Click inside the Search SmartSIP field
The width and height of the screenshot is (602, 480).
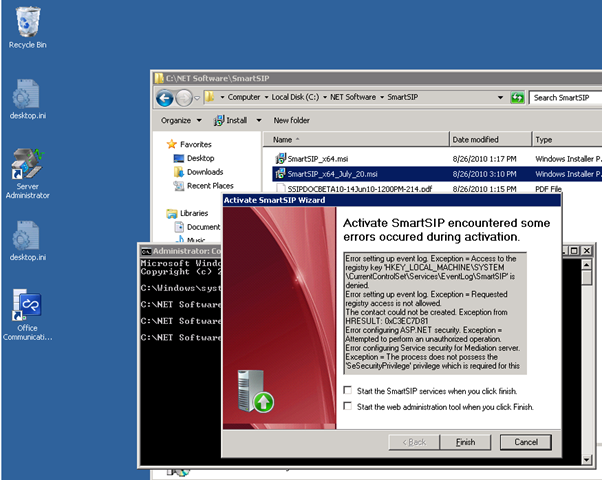[x=565, y=98]
